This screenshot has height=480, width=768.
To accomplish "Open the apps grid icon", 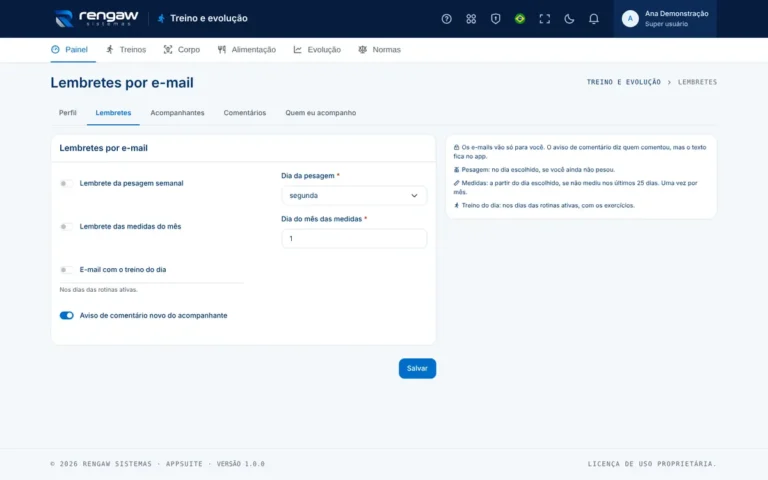I will pos(471,19).
